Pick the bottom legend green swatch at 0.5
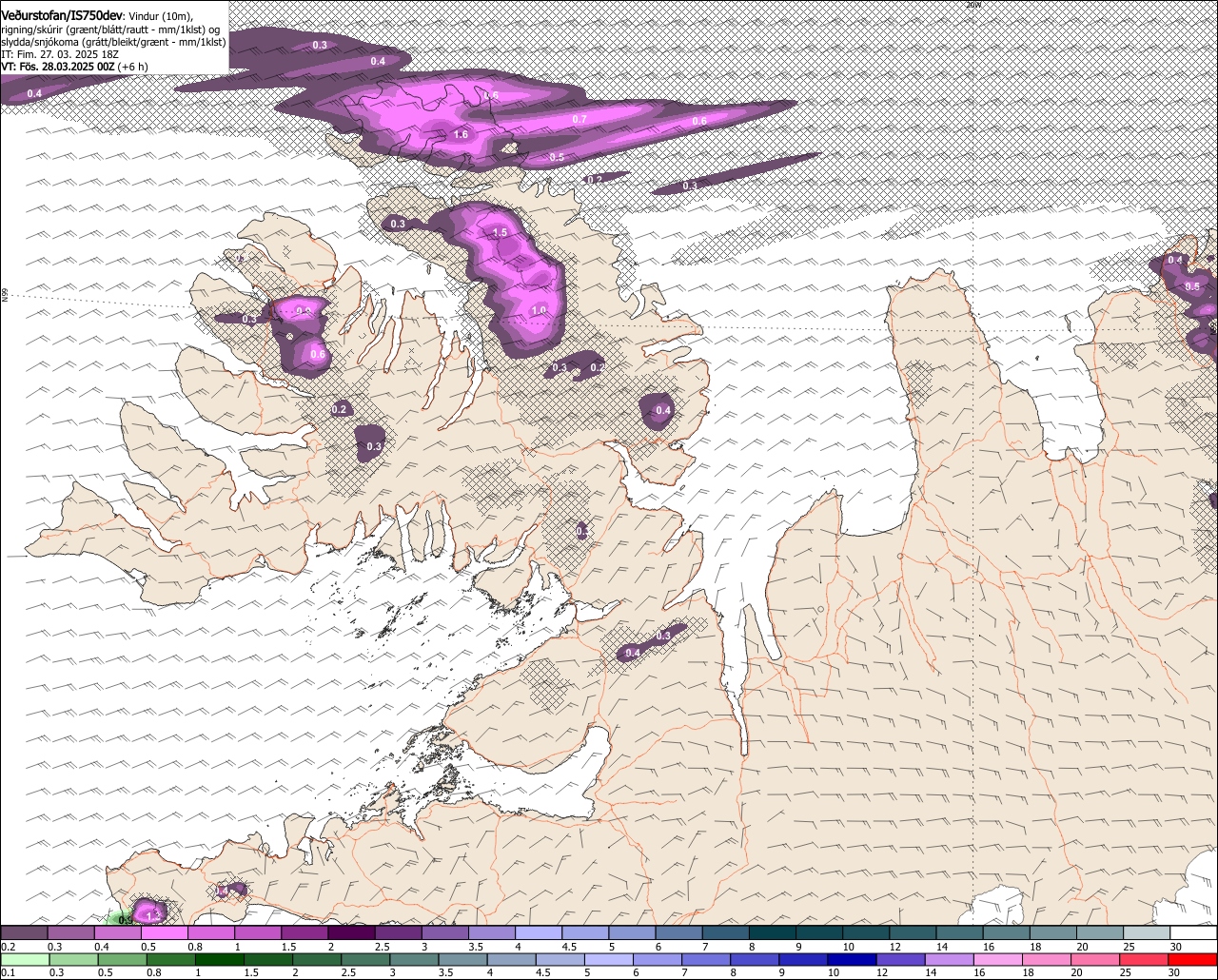 click(122, 960)
